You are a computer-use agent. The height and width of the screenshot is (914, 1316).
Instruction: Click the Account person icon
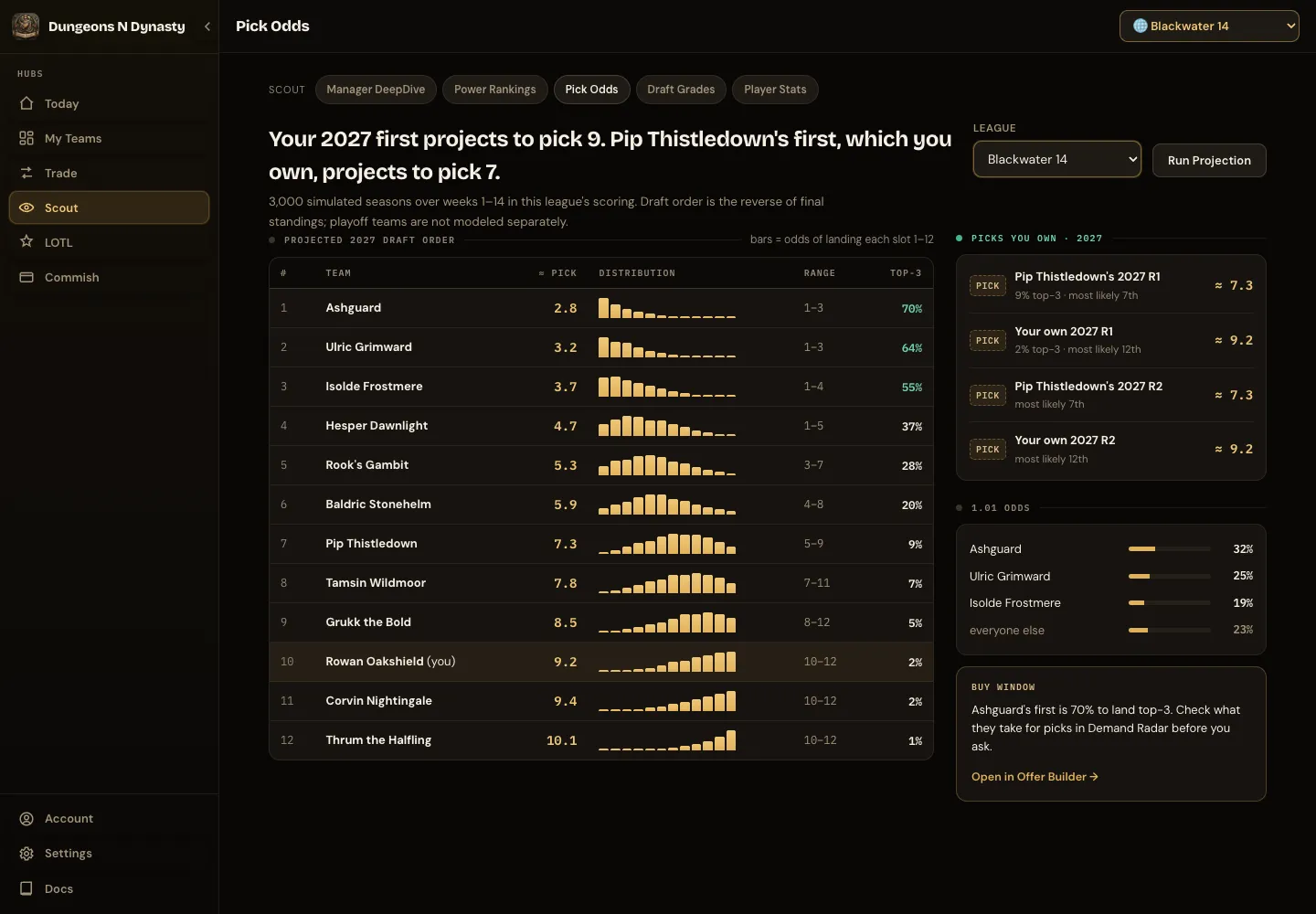point(27,819)
